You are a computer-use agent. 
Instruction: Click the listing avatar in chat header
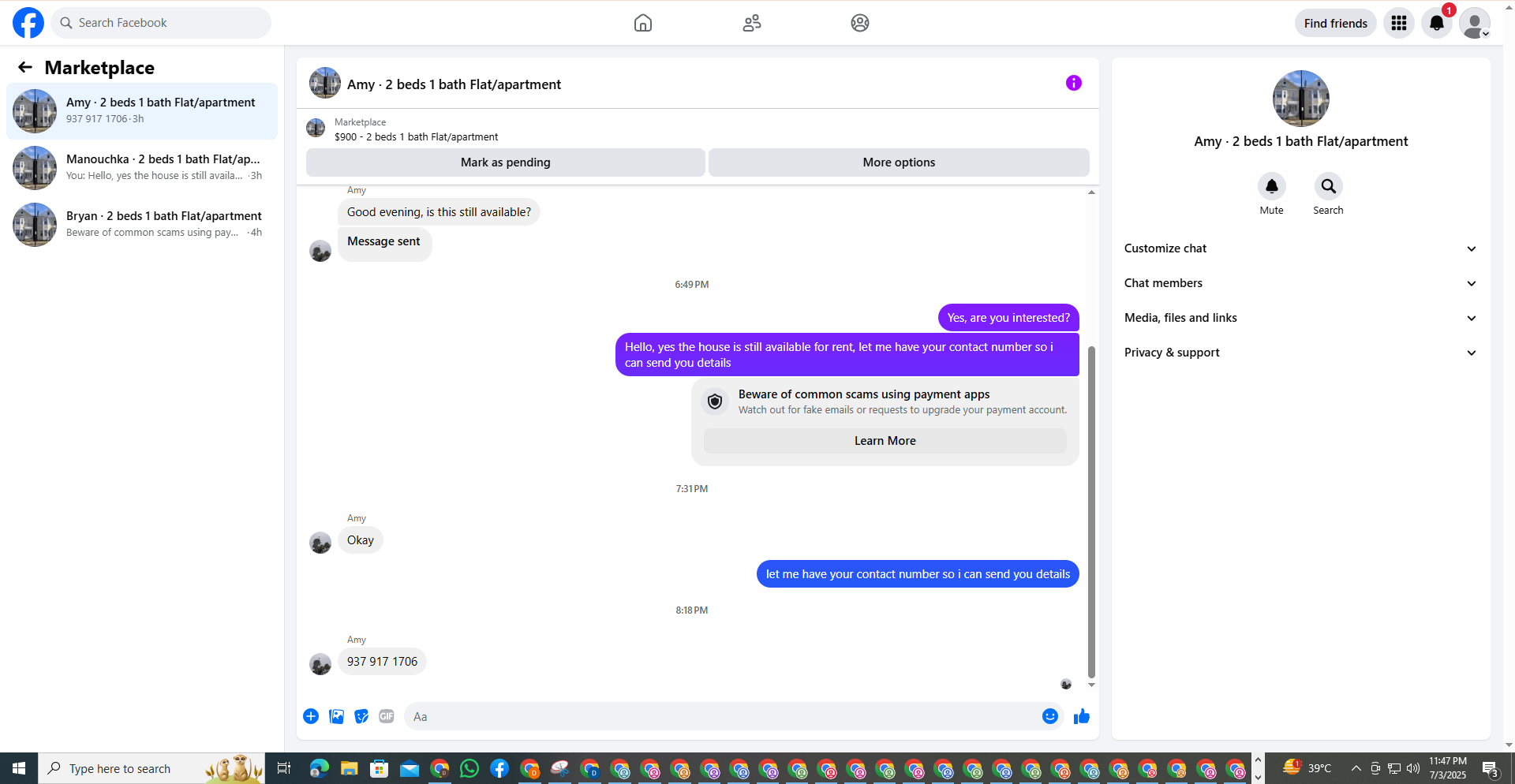coord(325,83)
